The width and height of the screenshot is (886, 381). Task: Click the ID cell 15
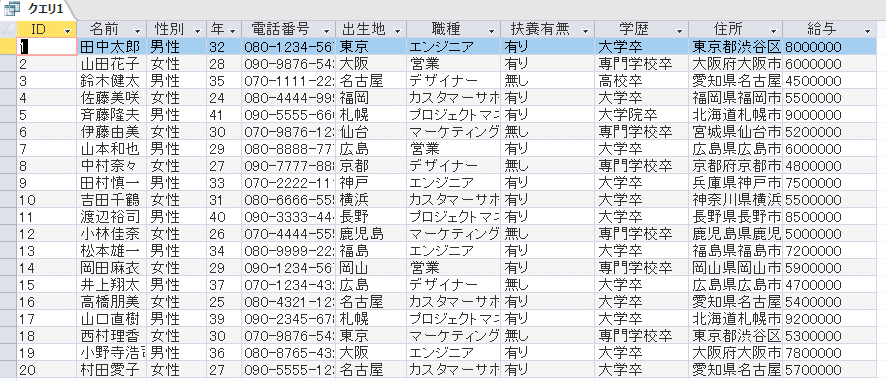(x=47, y=285)
